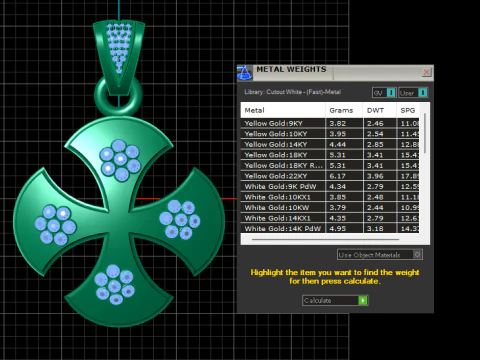Click the 4.34 grams value for 9K PdW
This screenshot has height=360, width=480.
click(338, 187)
